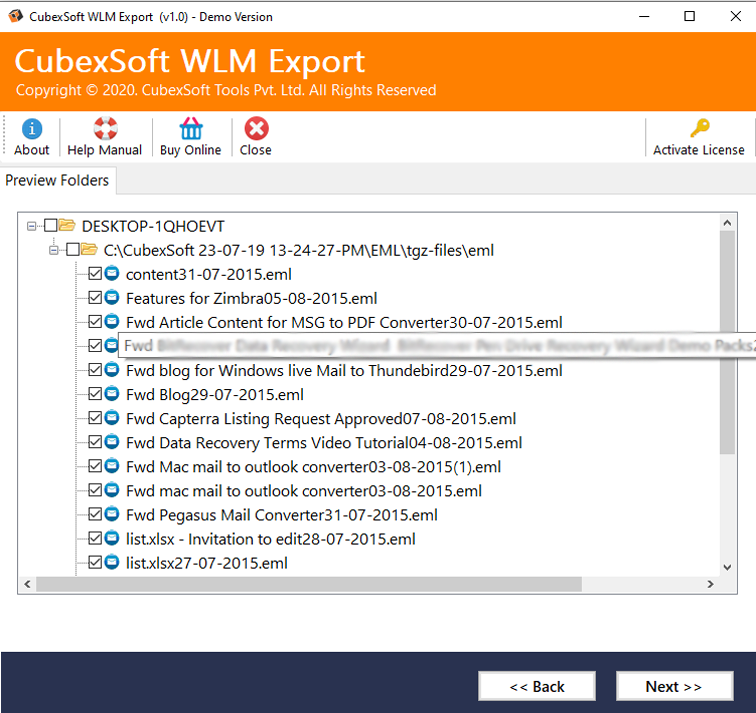Select Fwd Capterra Listing Request Approved07-08-2015.eml
This screenshot has width=756, height=713.
(x=320, y=419)
